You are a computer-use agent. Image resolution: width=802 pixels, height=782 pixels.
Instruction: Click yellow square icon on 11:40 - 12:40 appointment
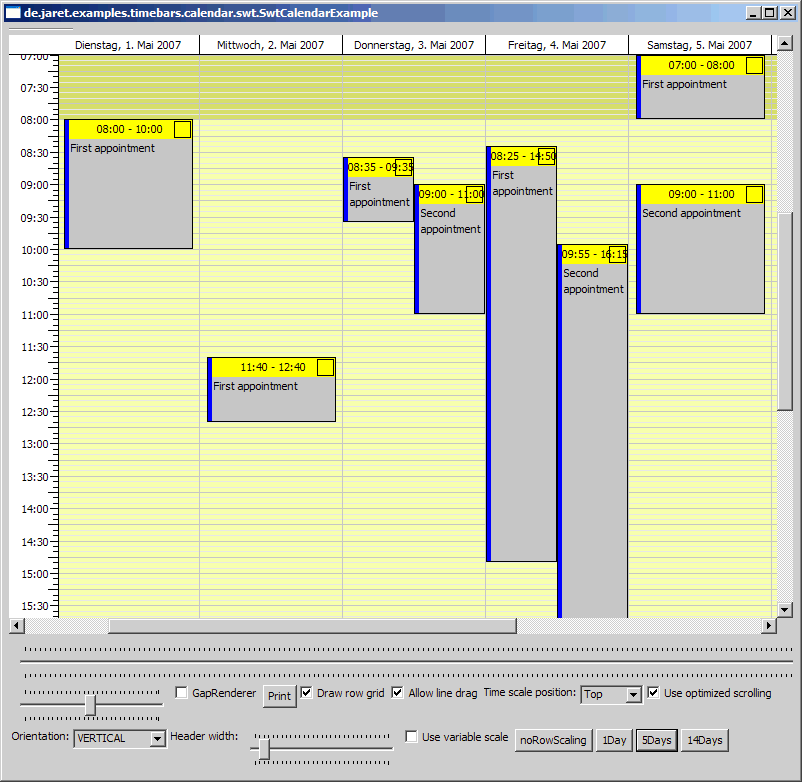325,367
